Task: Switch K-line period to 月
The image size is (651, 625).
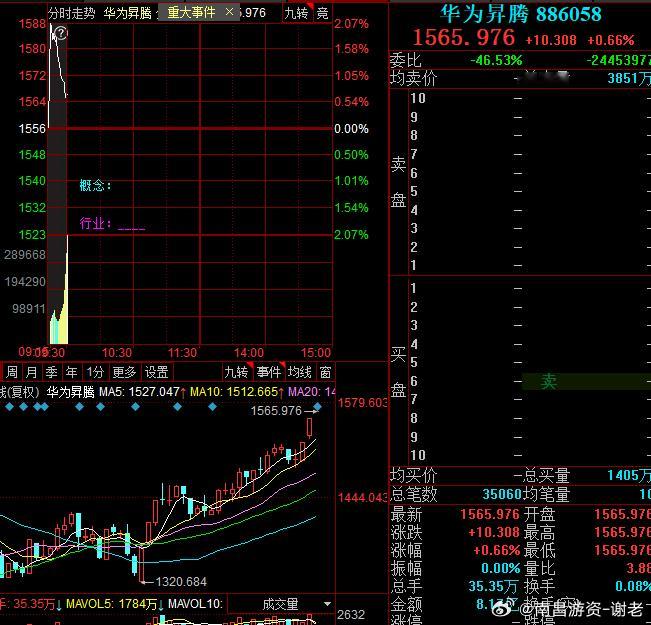Action: coord(32,372)
